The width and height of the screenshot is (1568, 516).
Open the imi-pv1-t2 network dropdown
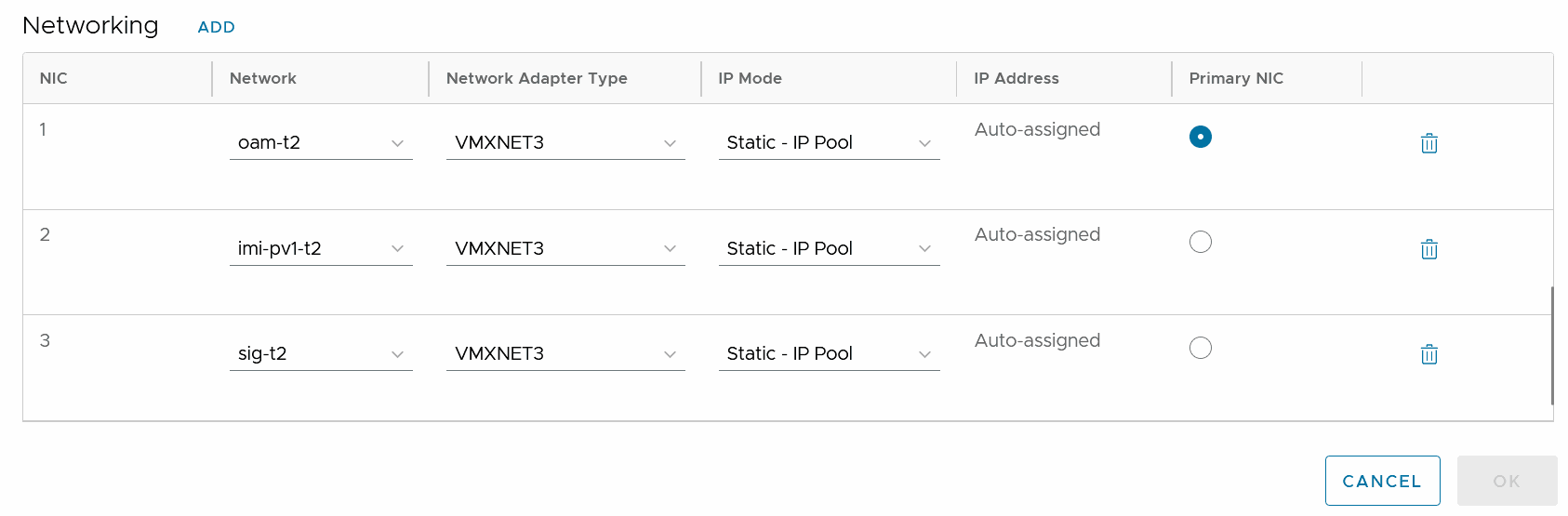(321, 249)
